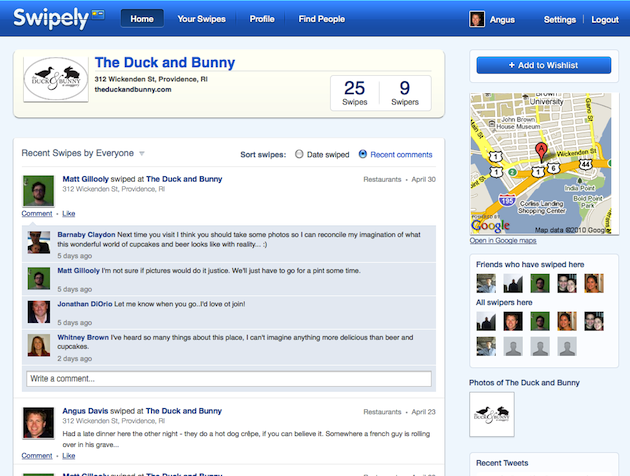Open the Home tab
This screenshot has width=630, height=476.
[x=142, y=19]
